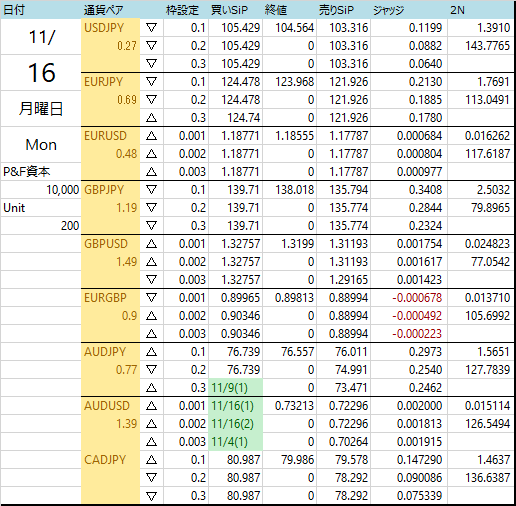The image size is (516, 506).
Task: Click the triangle in EURJPY 0.2 row
Action: tap(151, 100)
